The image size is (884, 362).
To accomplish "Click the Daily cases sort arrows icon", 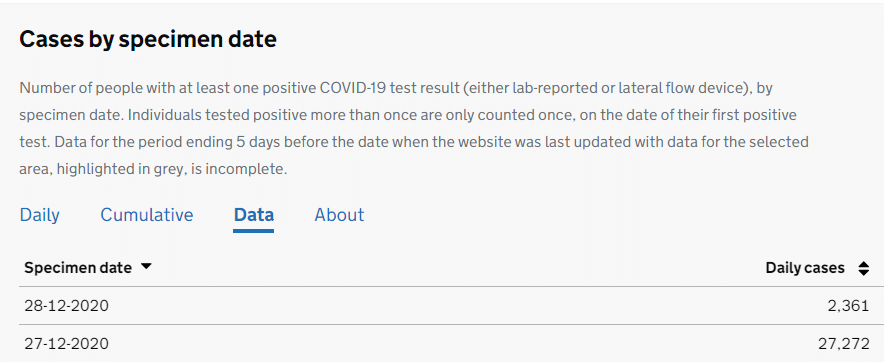I will click(x=863, y=268).
